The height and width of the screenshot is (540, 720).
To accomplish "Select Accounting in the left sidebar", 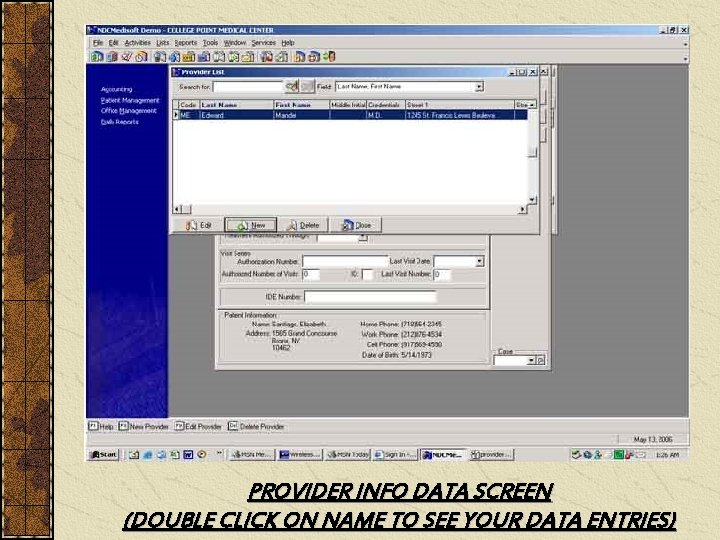I will point(117,89).
